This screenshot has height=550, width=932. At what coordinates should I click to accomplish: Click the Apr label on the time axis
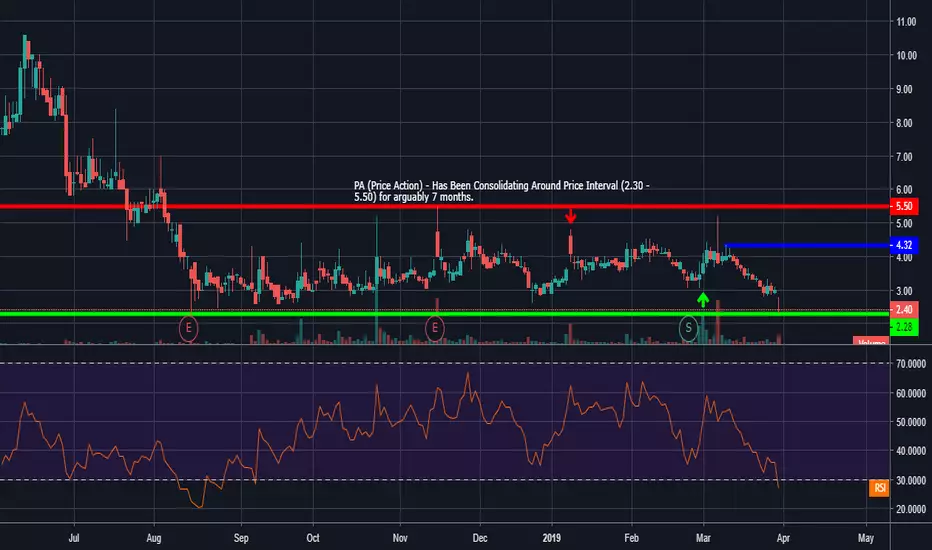click(x=783, y=538)
